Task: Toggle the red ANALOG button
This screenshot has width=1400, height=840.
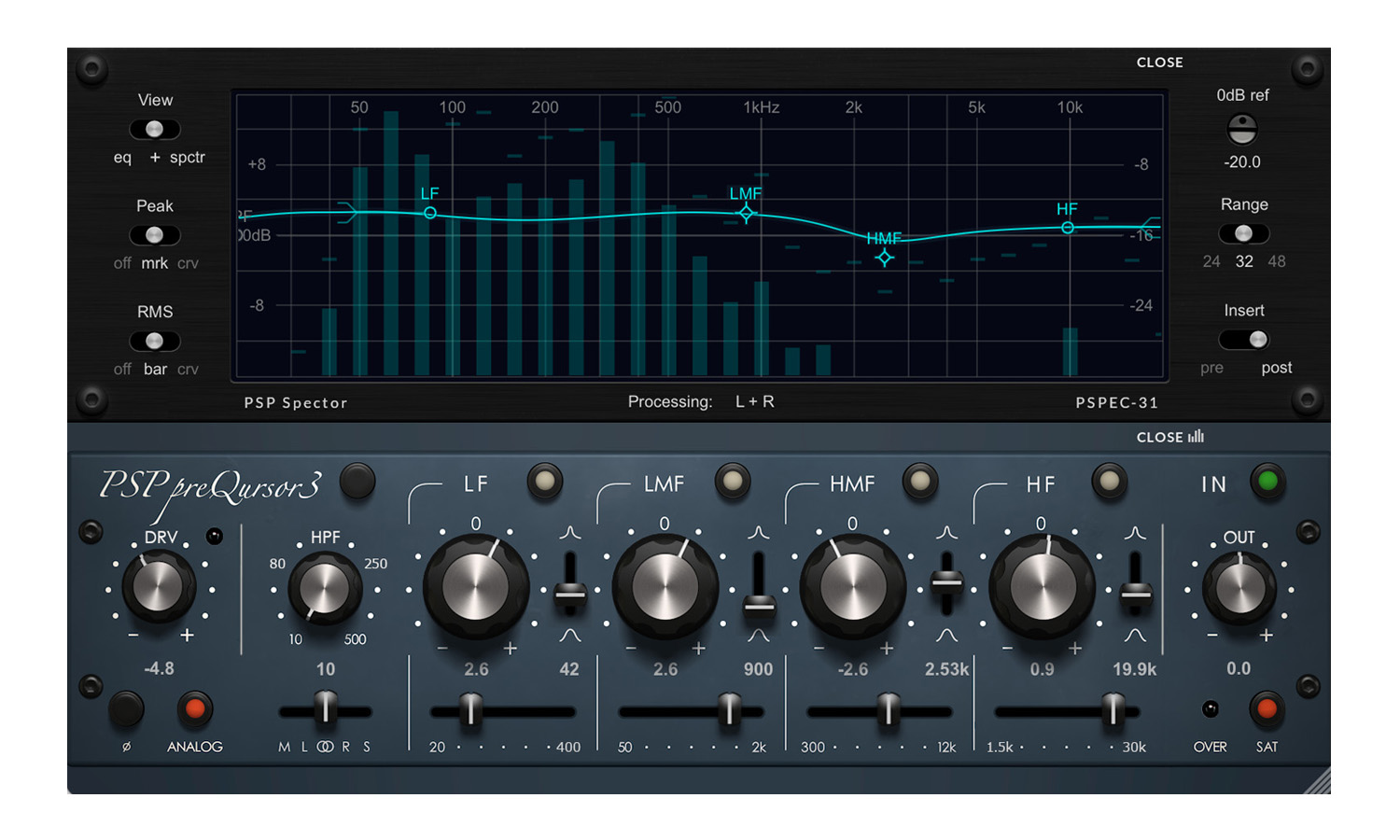Action: pyautogui.click(x=195, y=709)
